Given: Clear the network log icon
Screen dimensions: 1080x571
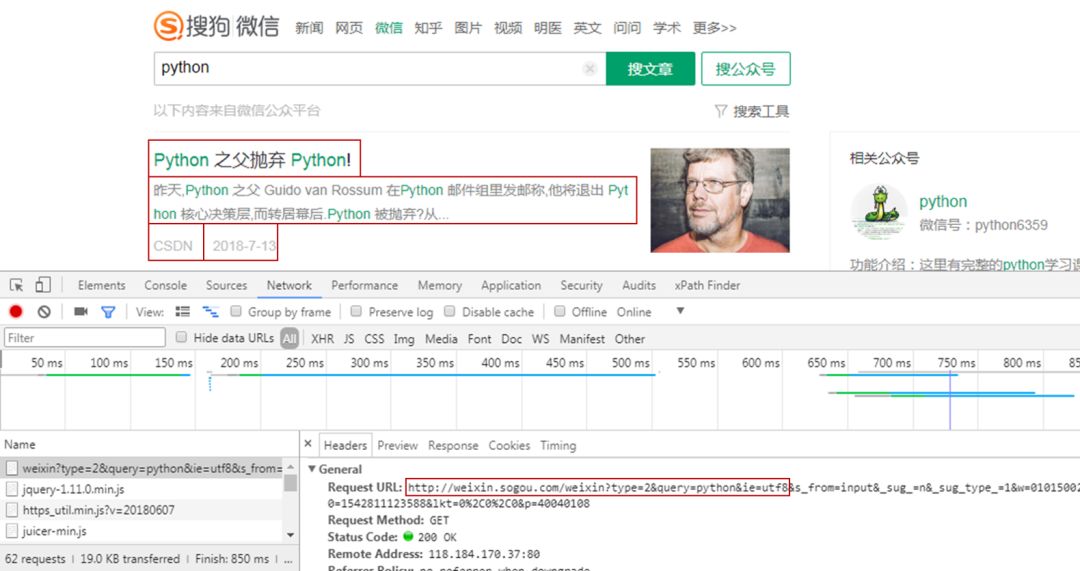Looking at the screenshot, I should click(44, 312).
